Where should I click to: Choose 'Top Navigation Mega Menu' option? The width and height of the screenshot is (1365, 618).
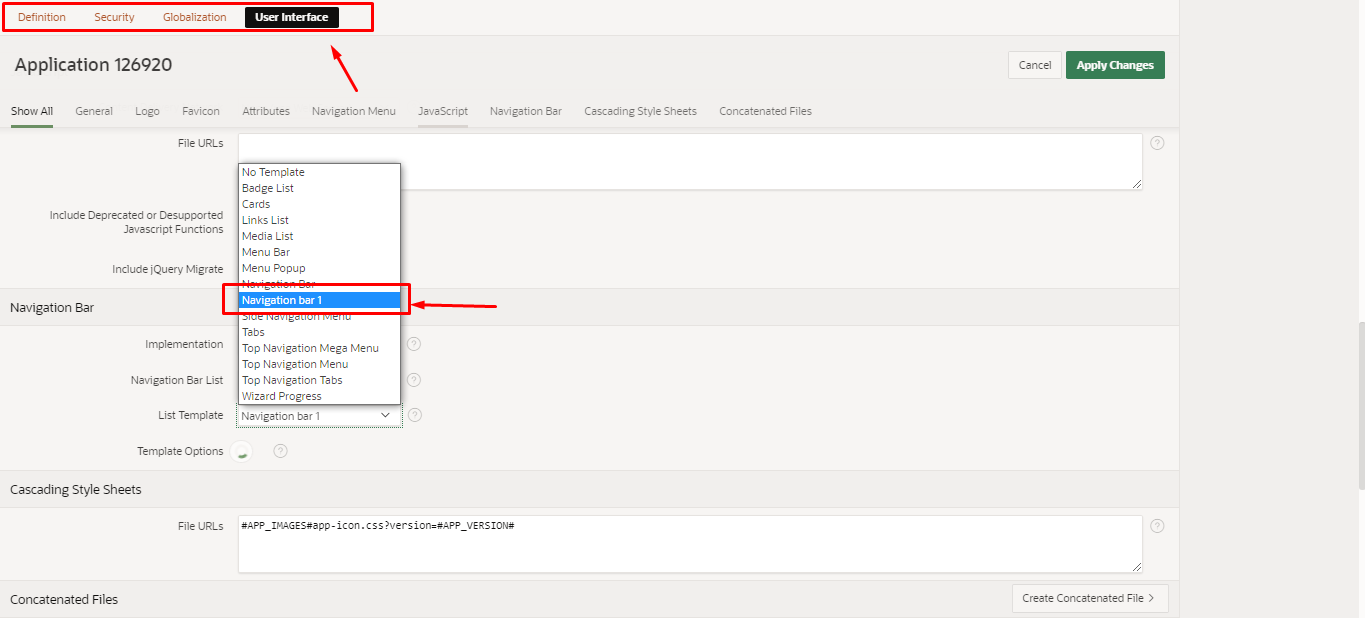[310, 348]
